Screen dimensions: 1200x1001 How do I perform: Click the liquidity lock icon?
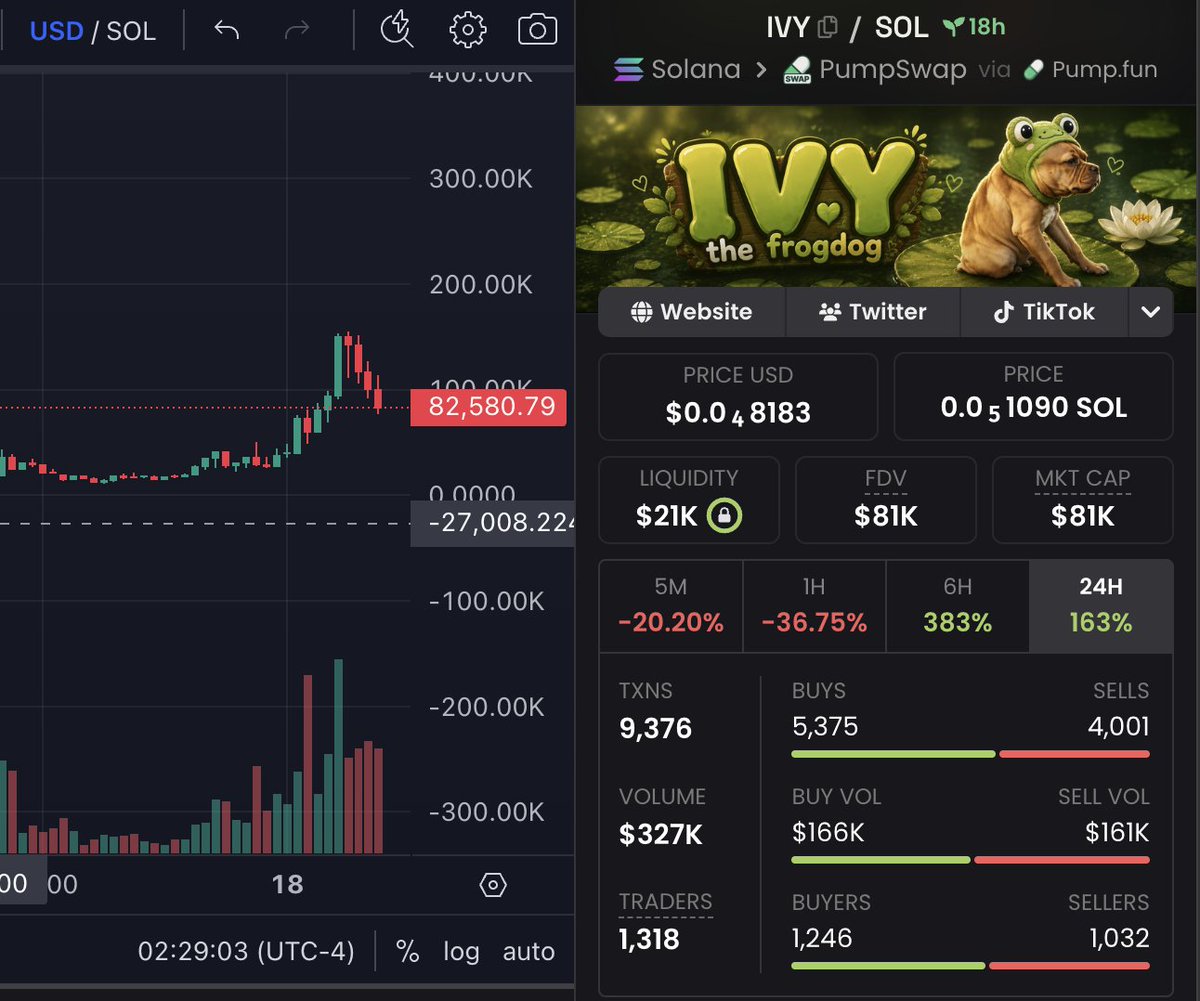coord(725,516)
